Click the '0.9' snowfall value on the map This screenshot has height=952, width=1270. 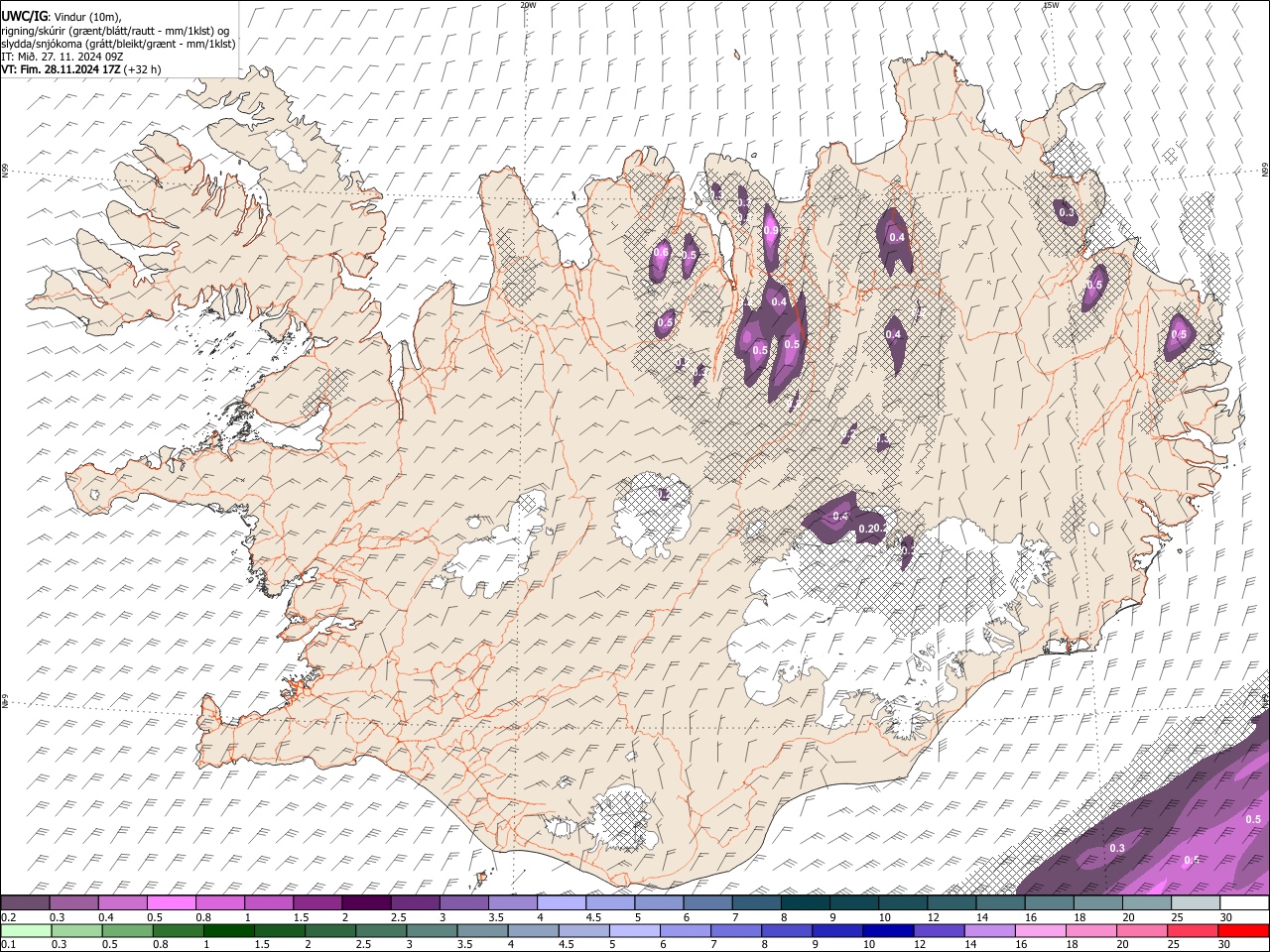[771, 231]
